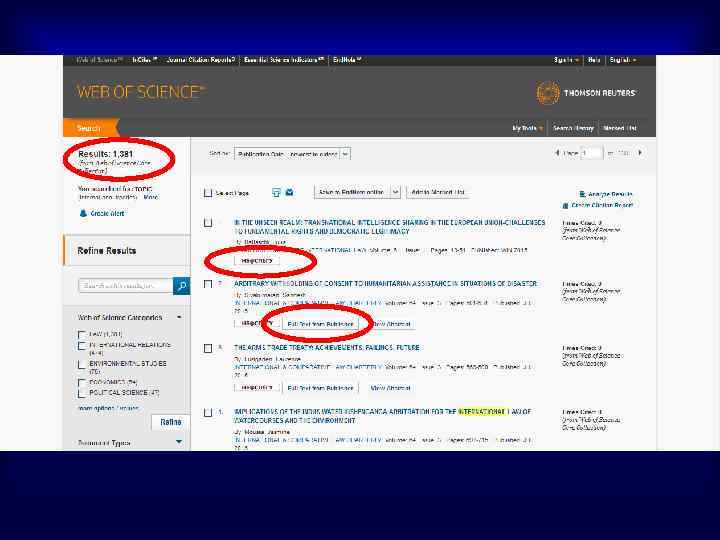Click the more options / values link
The image size is (720, 540).
108,408
